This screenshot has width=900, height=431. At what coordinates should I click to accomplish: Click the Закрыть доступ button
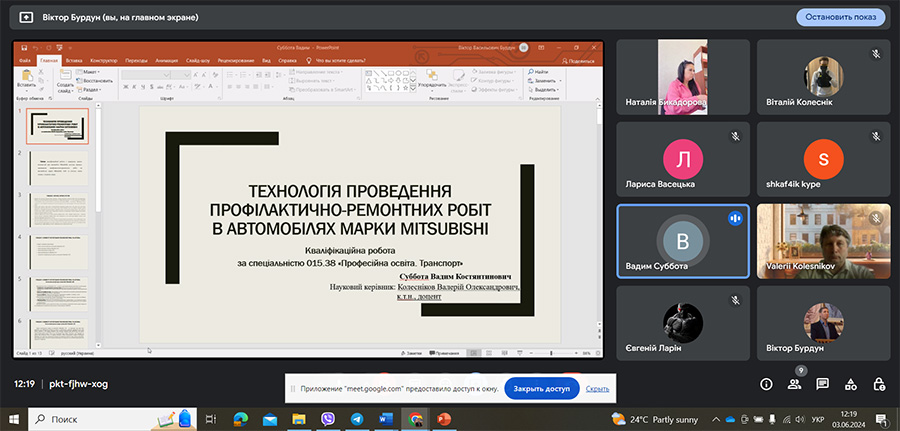tap(541, 388)
